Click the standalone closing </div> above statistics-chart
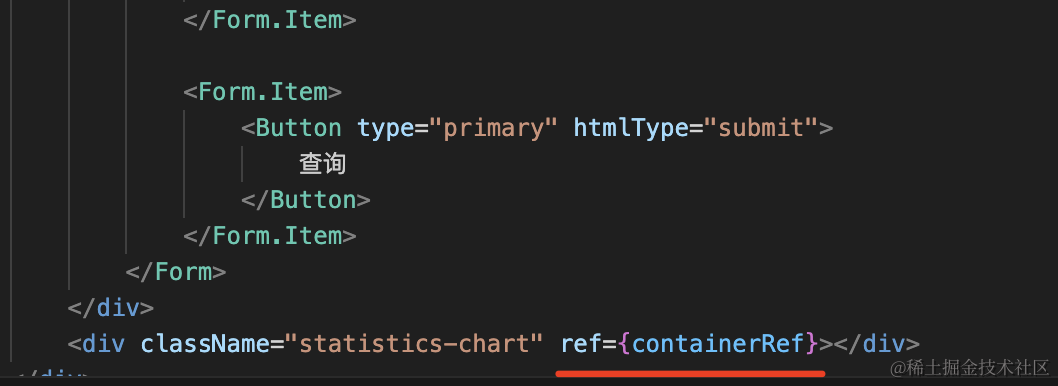The width and height of the screenshot is (1058, 386). coord(111,308)
